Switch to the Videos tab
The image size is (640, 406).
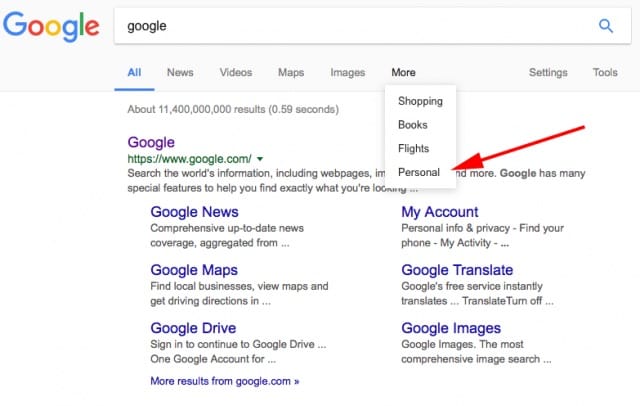coord(236,73)
